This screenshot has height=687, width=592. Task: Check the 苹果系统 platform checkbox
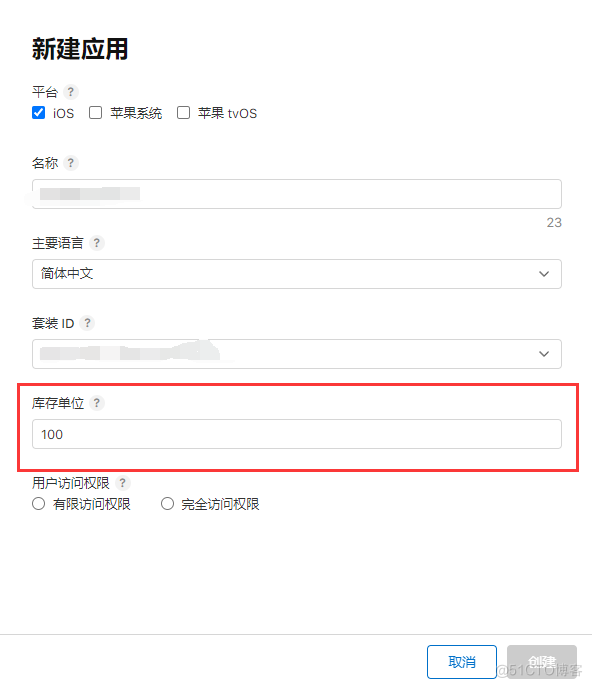tap(96, 113)
